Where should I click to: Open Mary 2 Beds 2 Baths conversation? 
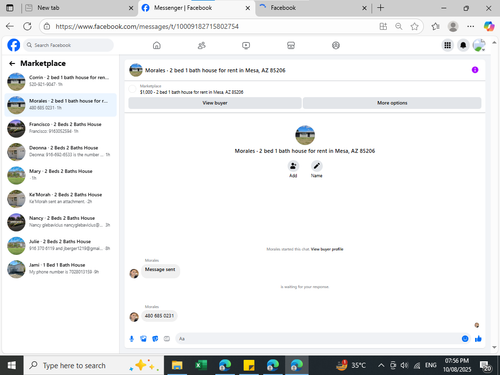click(60, 175)
